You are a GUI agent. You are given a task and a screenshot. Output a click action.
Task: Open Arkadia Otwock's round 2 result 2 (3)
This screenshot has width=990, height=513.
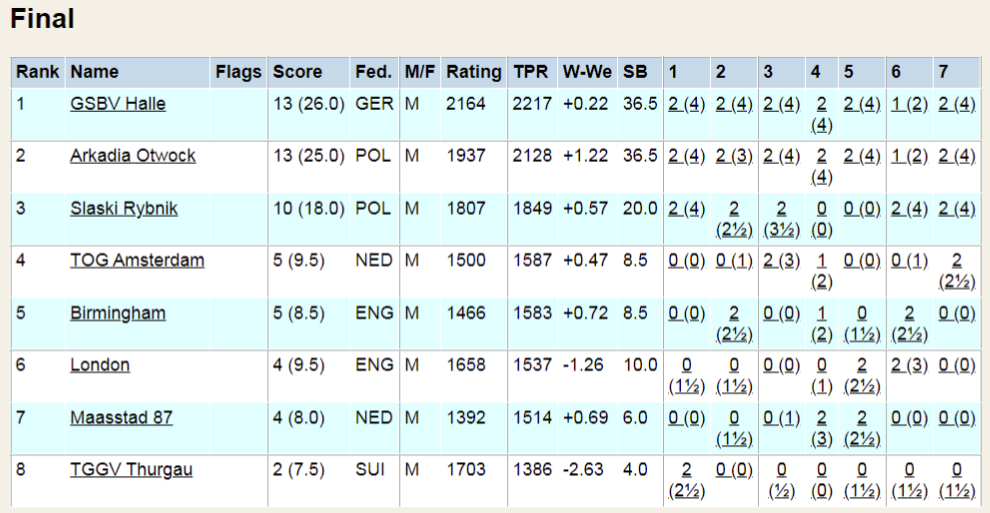[x=734, y=156]
